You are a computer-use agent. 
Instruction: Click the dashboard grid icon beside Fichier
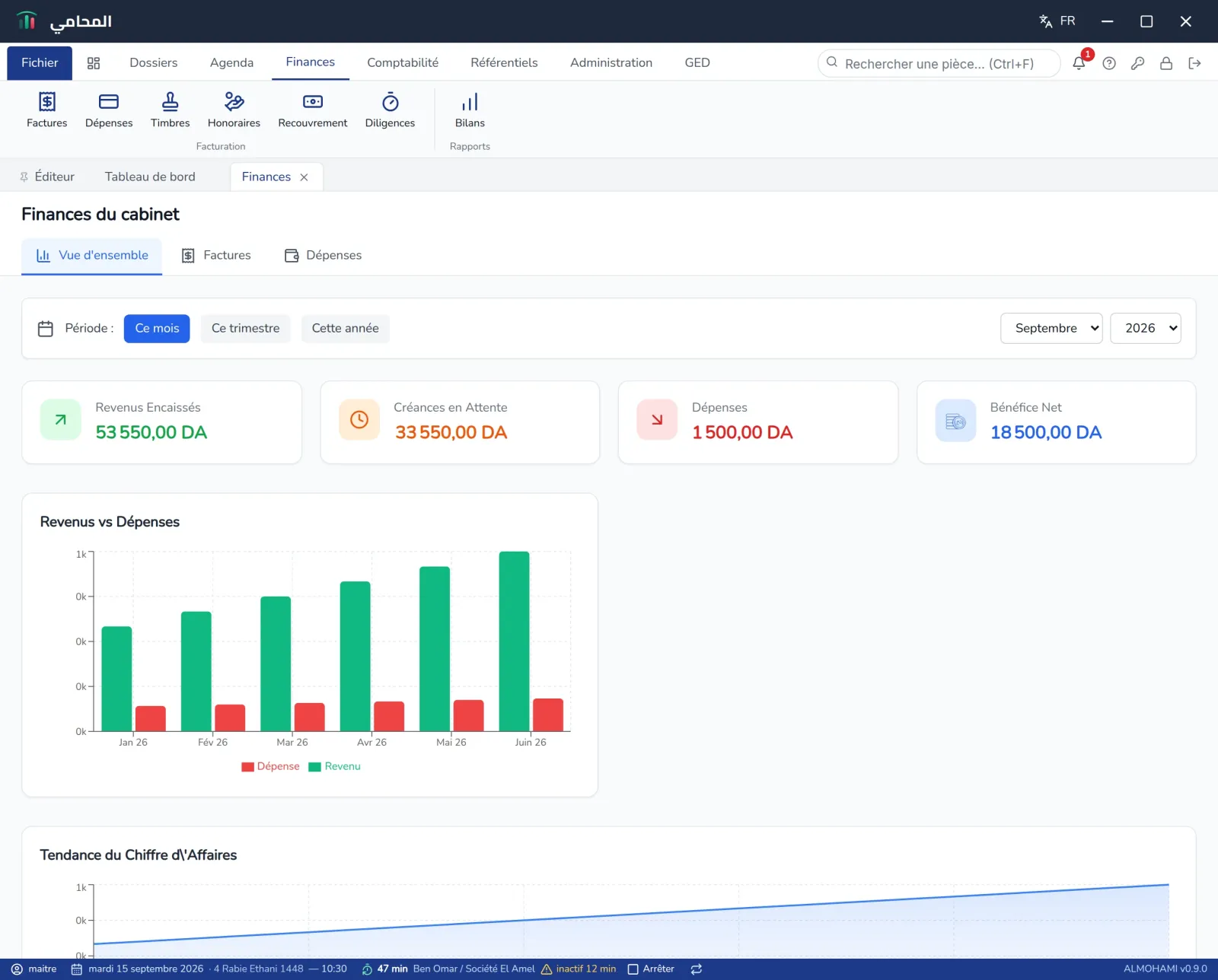[x=94, y=63]
